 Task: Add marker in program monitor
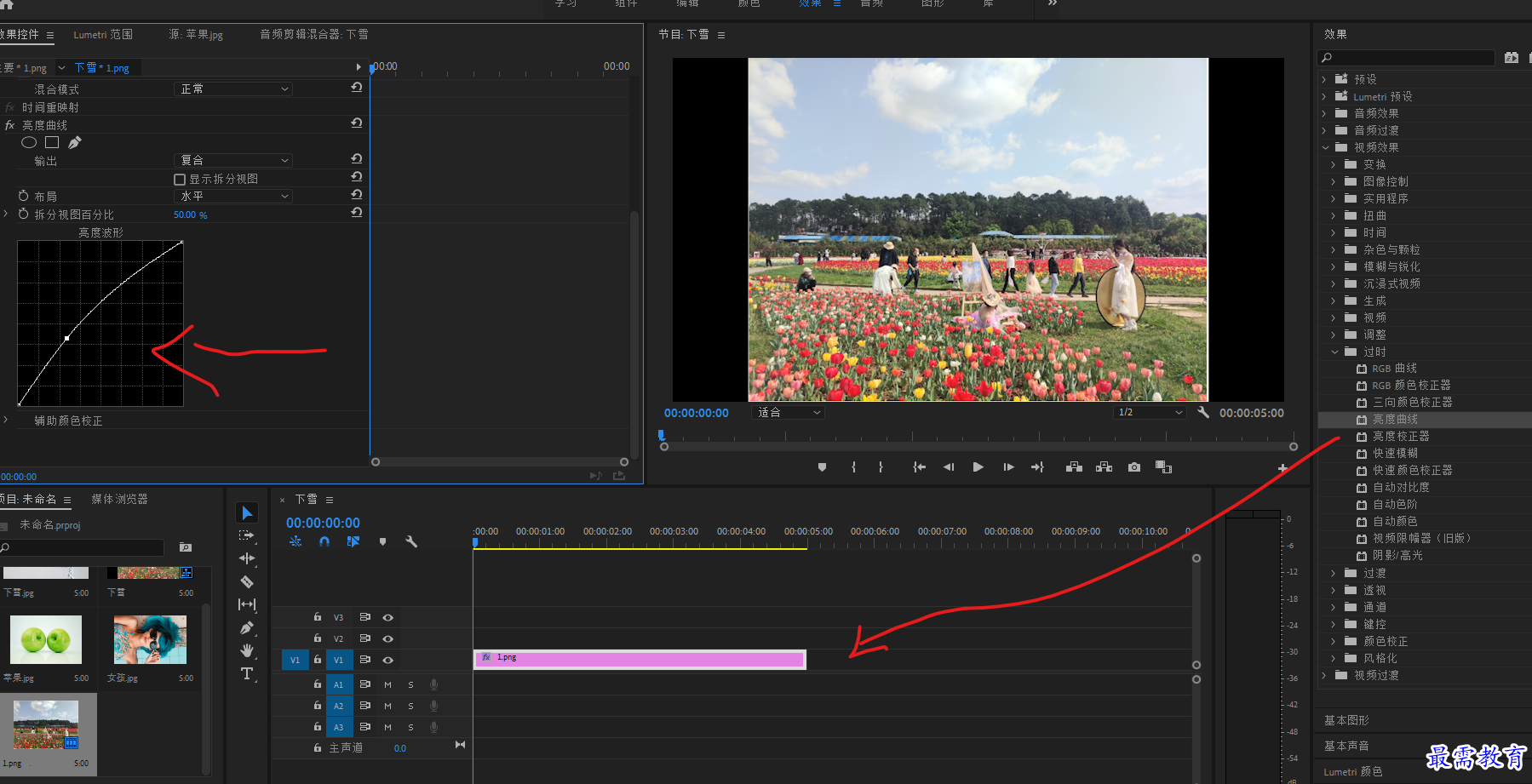tap(822, 466)
